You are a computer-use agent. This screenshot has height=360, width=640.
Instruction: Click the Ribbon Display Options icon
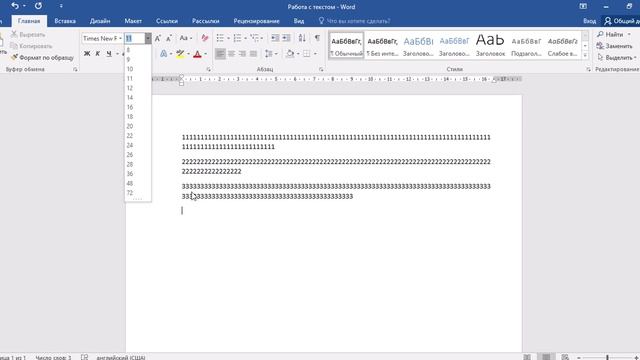(583, 6)
